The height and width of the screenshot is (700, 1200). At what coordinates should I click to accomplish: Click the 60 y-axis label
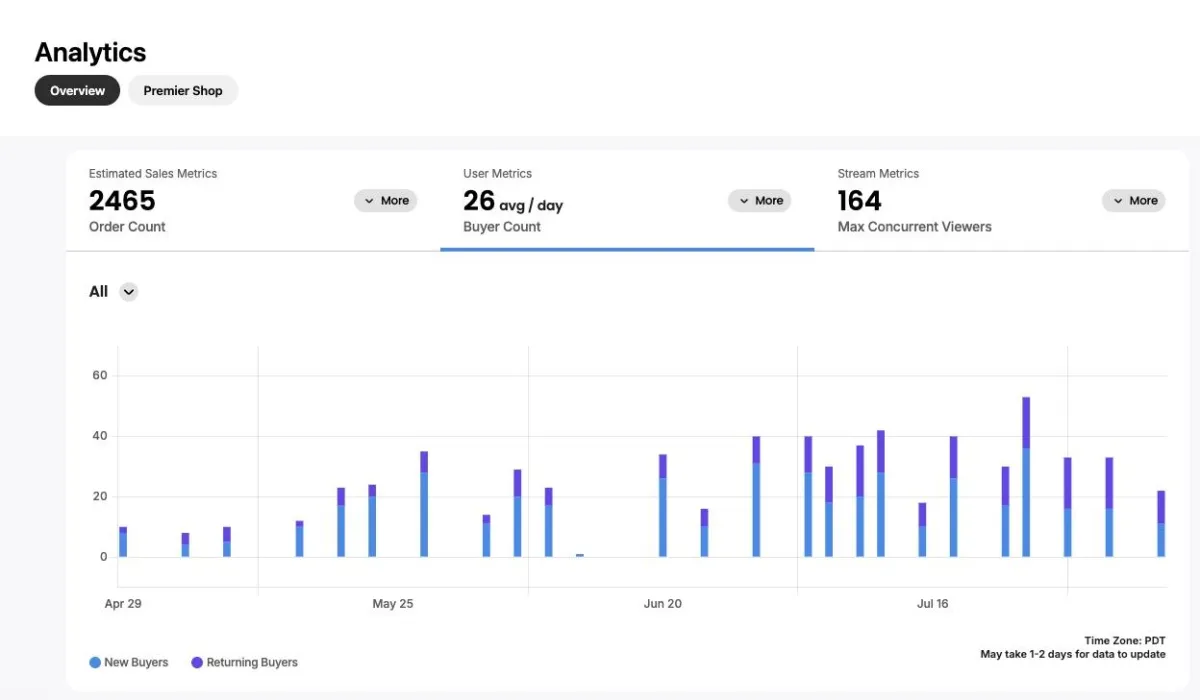pos(100,376)
